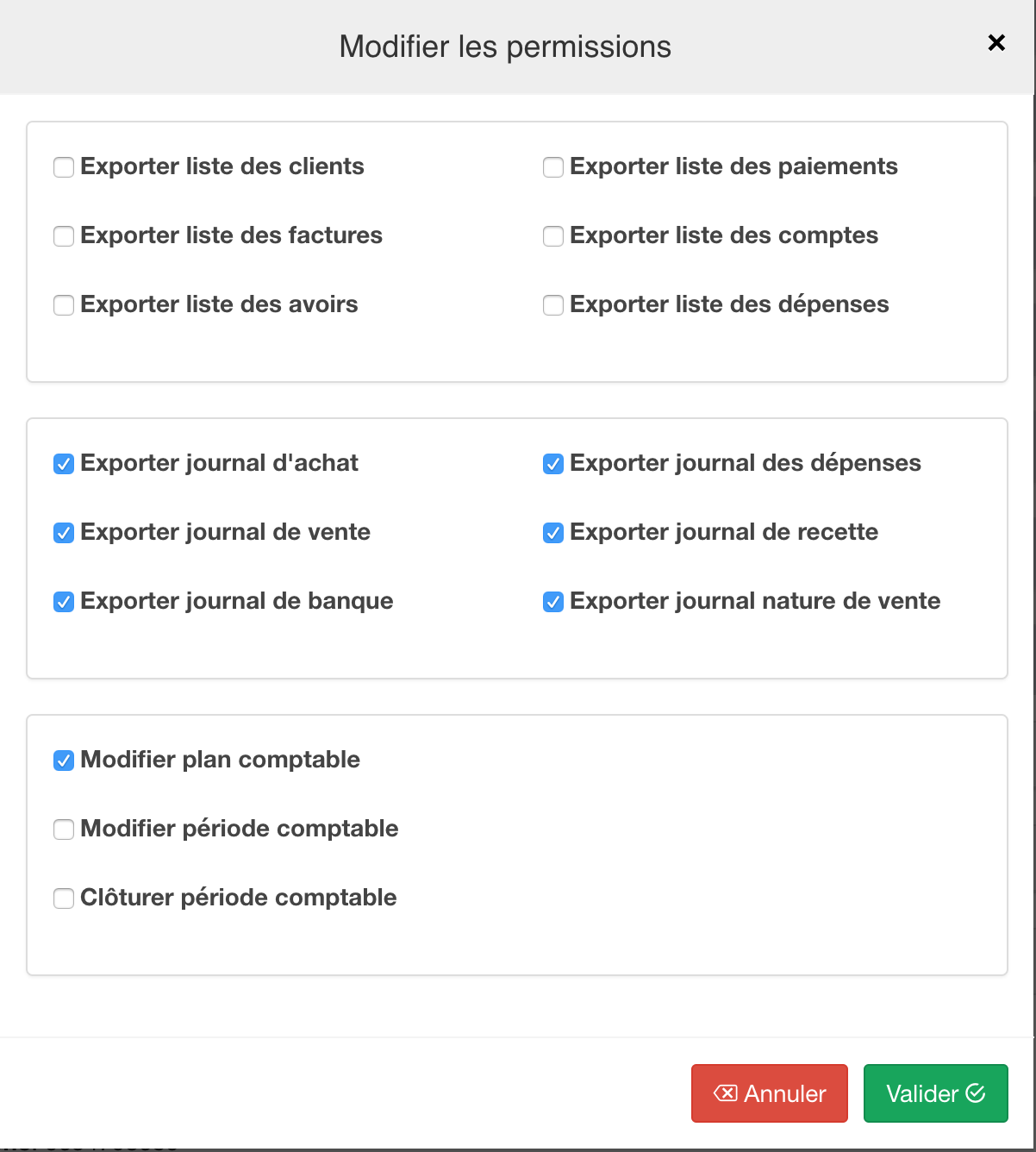Uncheck Modifier plan comptable
The image size is (1036, 1152).
pos(64,761)
